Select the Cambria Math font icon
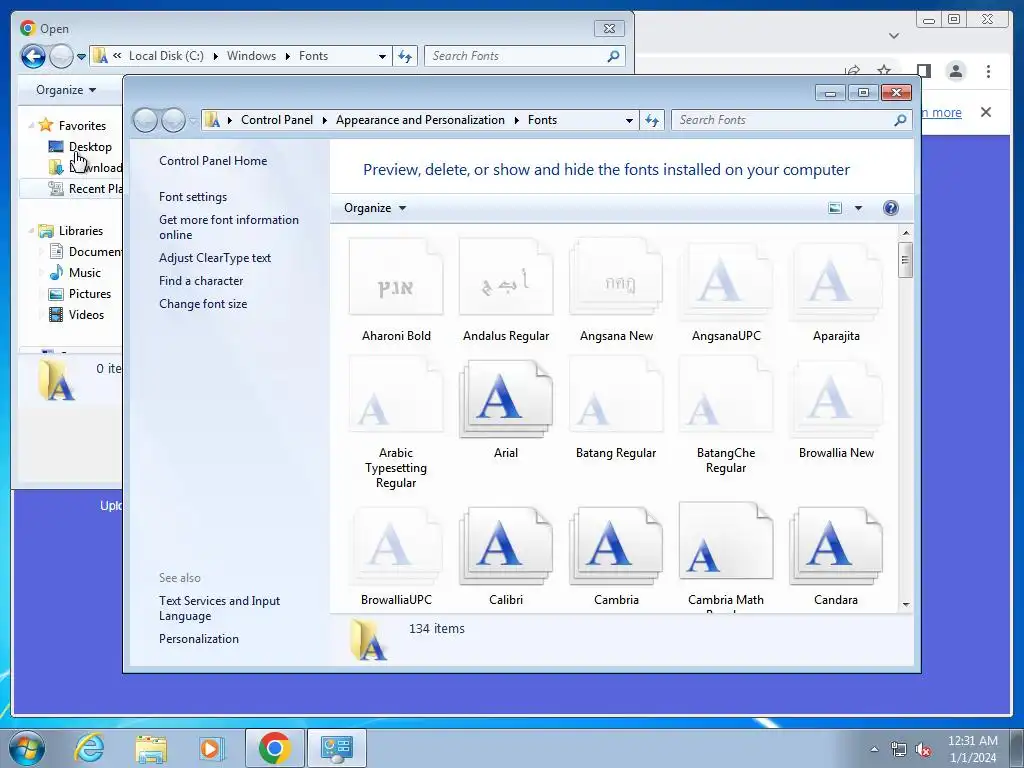 (x=726, y=541)
